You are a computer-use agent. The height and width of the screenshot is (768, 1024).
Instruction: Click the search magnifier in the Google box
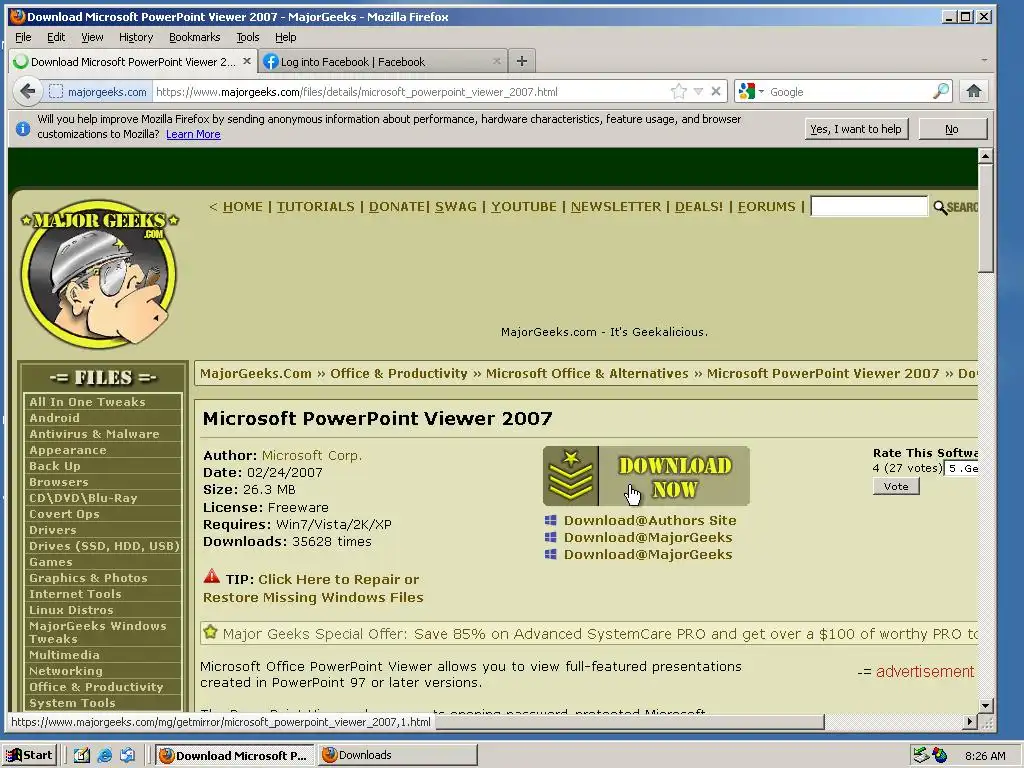point(941,91)
